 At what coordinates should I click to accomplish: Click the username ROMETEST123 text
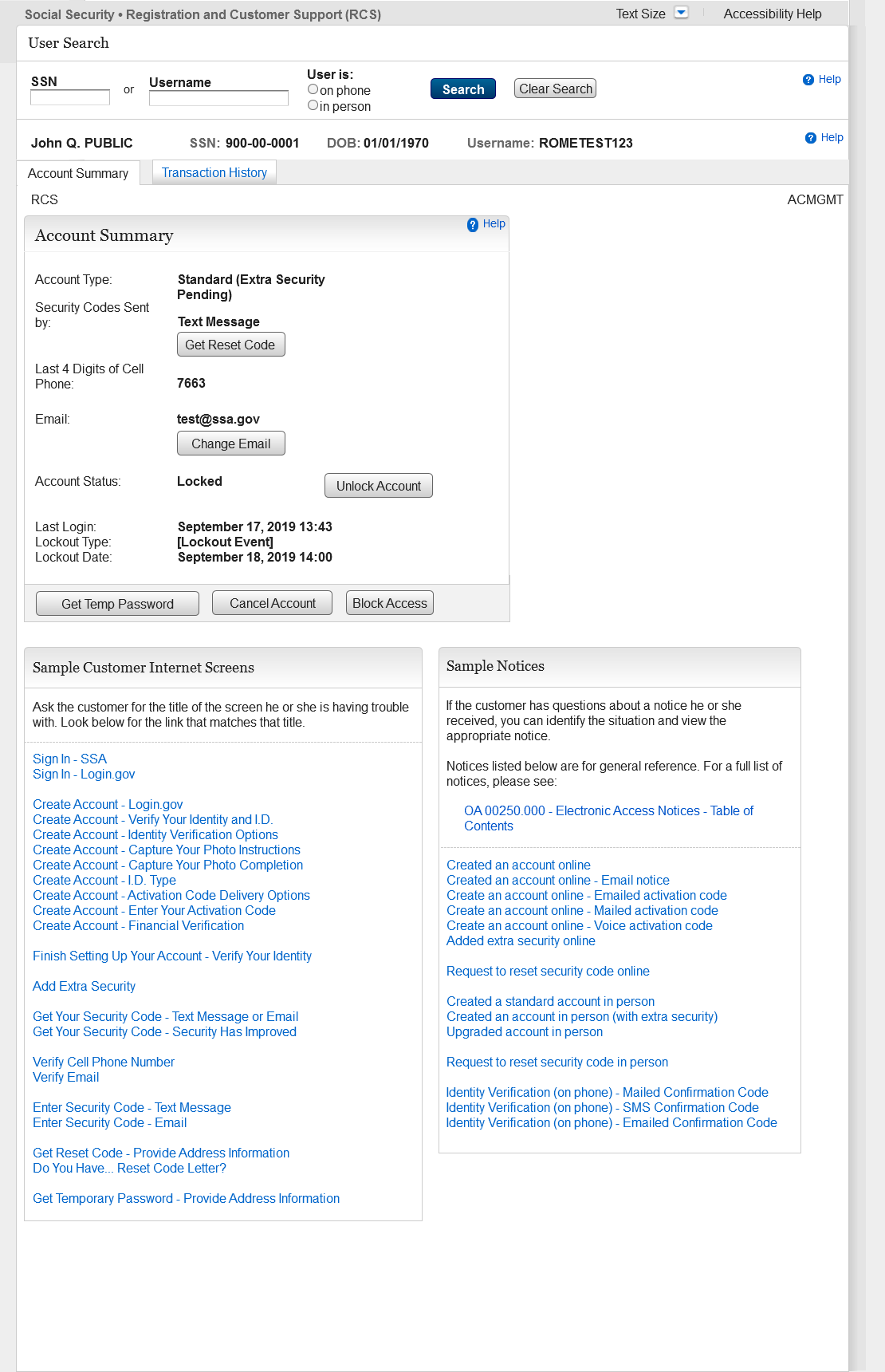click(586, 143)
